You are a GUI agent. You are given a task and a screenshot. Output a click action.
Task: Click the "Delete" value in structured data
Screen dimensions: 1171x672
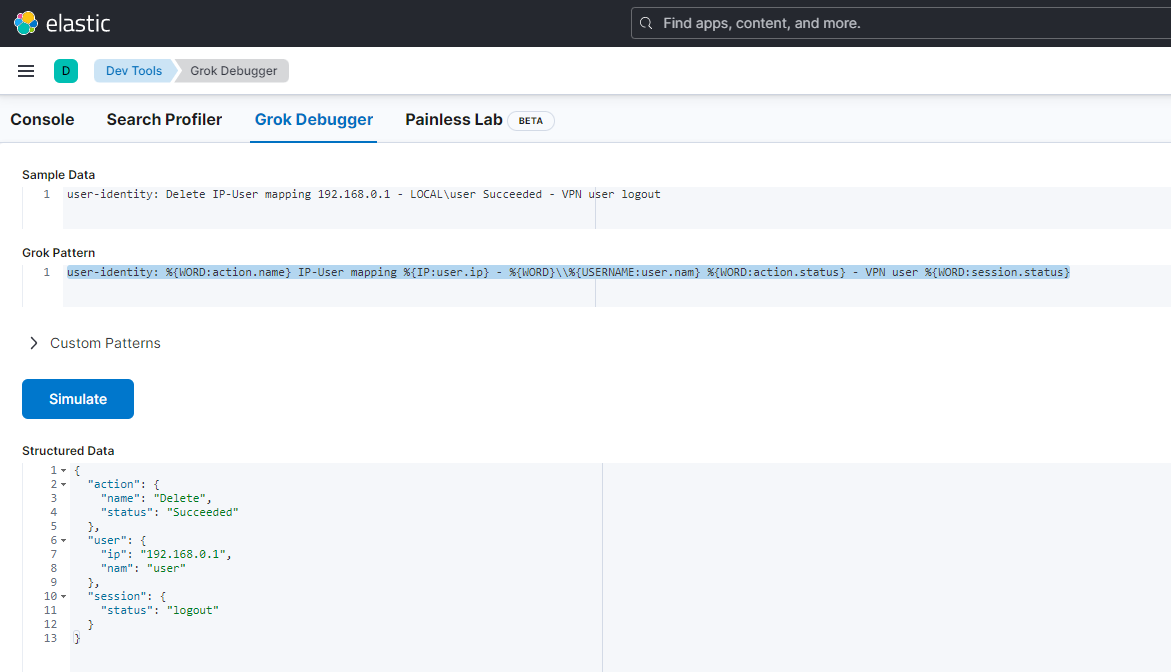tap(179, 498)
